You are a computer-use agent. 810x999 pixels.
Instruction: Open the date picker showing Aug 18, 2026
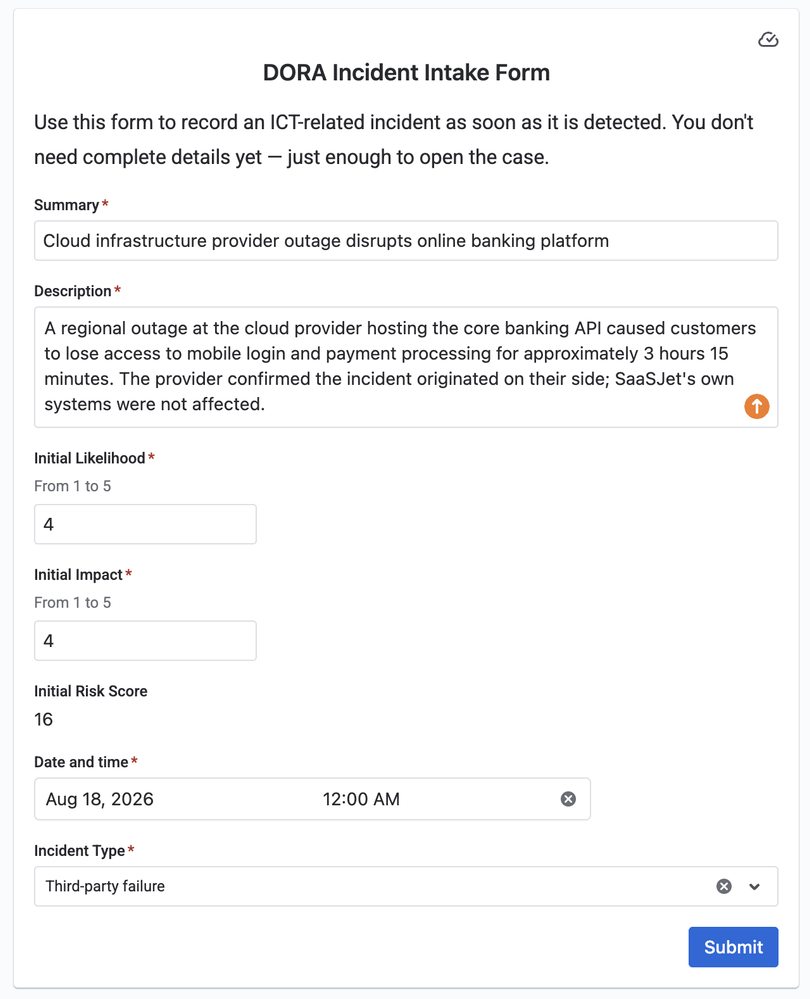click(172, 799)
